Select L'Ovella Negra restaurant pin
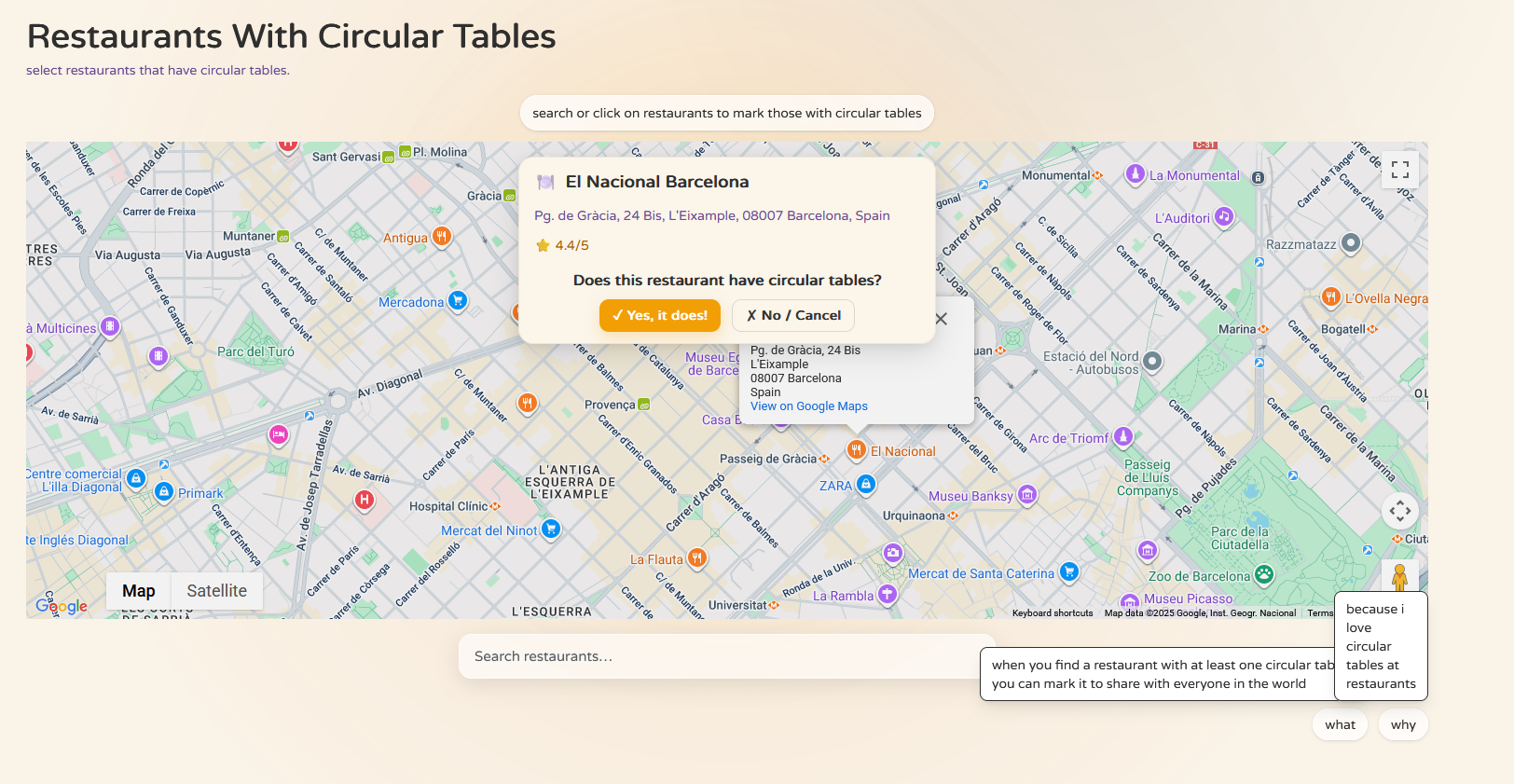This screenshot has width=1514, height=784. (x=1331, y=296)
